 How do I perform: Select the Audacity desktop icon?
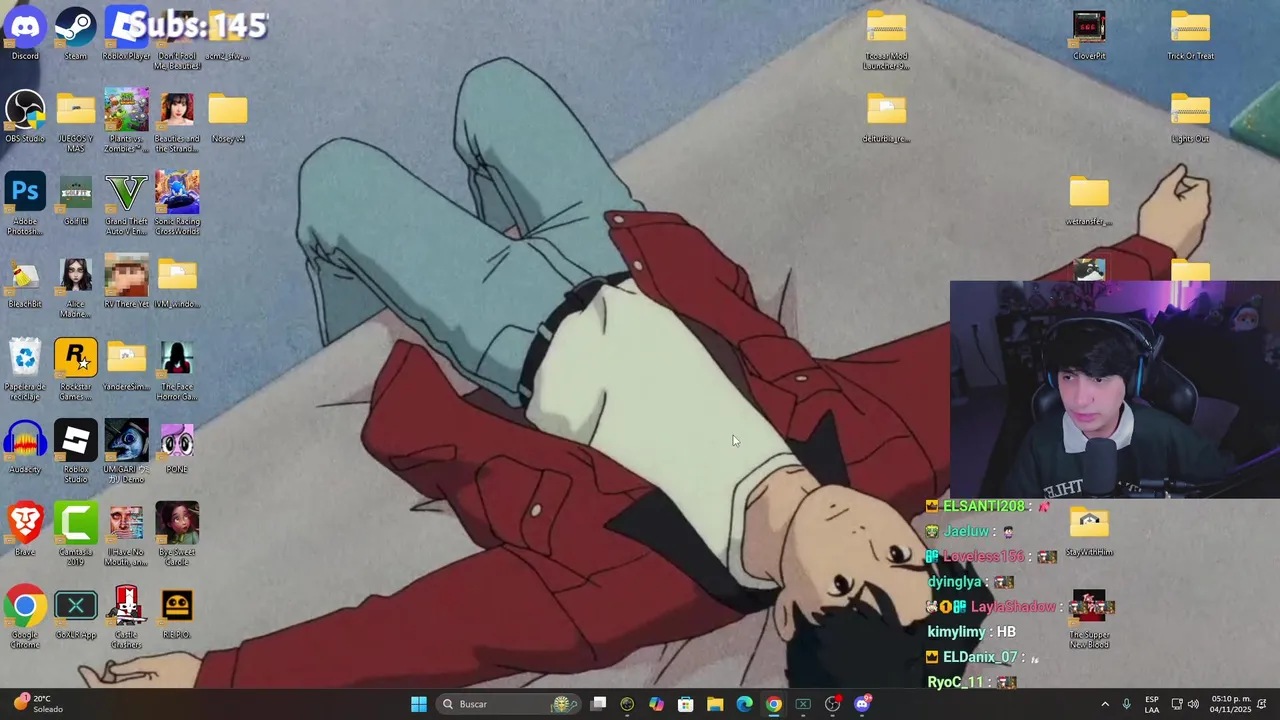tap(25, 447)
